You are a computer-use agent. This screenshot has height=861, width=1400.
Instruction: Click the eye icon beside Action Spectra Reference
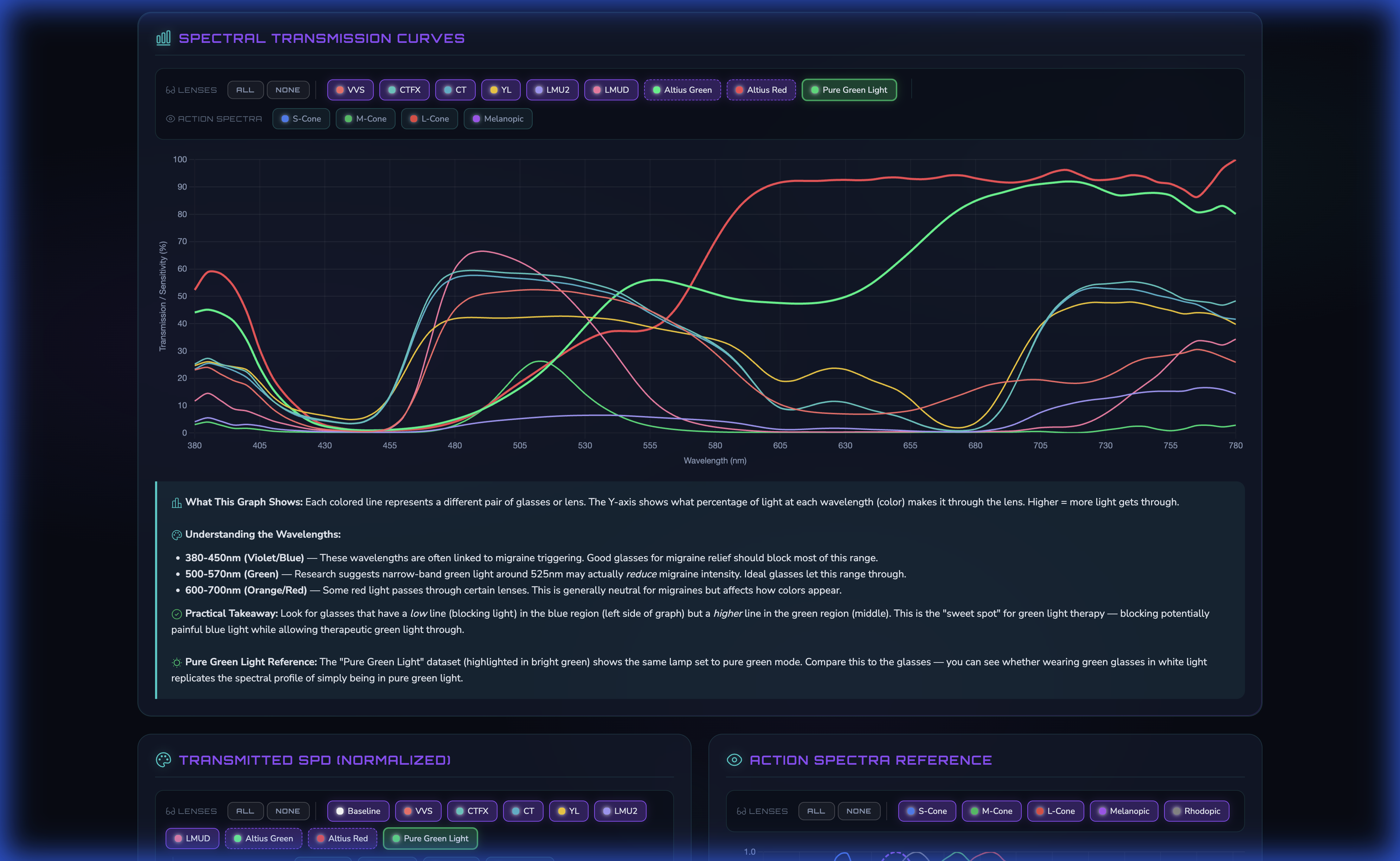(734, 760)
